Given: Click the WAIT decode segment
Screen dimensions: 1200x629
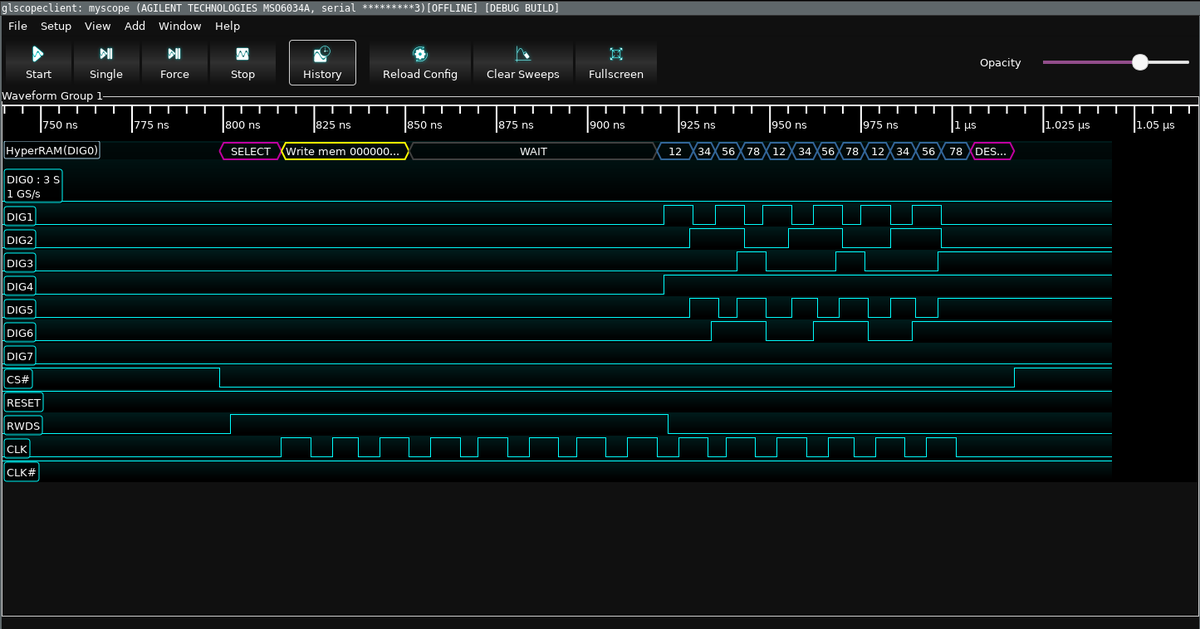Looking at the screenshot, I should 533,151.
